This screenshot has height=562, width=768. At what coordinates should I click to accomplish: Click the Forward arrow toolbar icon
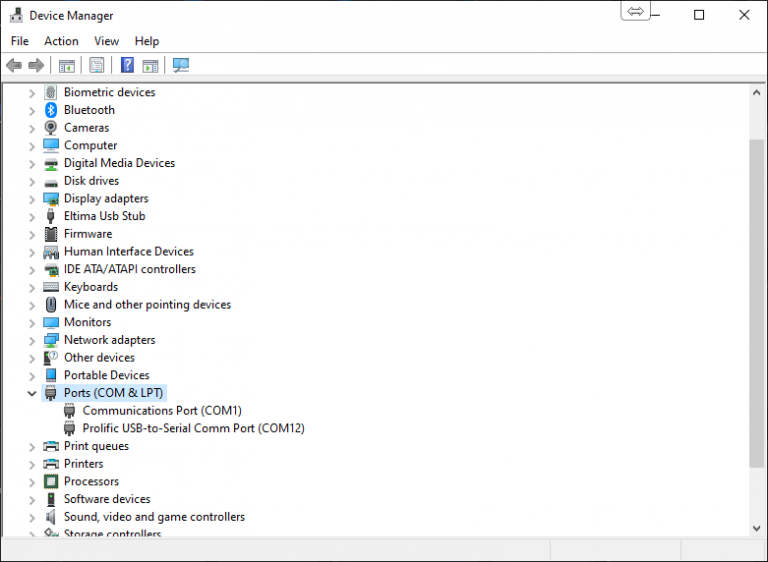point(36,65)
